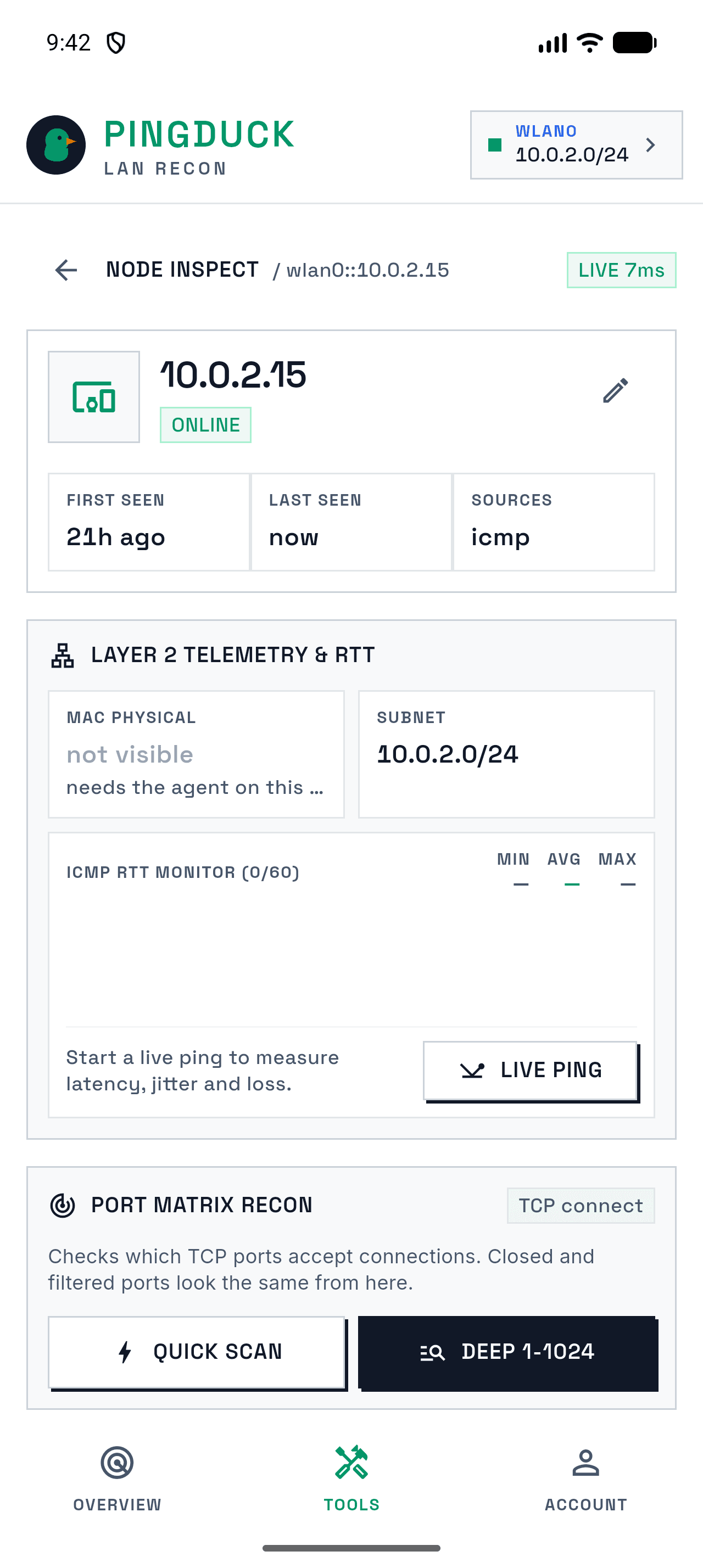Tap the Sources icmp cell
Image resolution: width=703 pixels, height=1568 pixels.
554,522
